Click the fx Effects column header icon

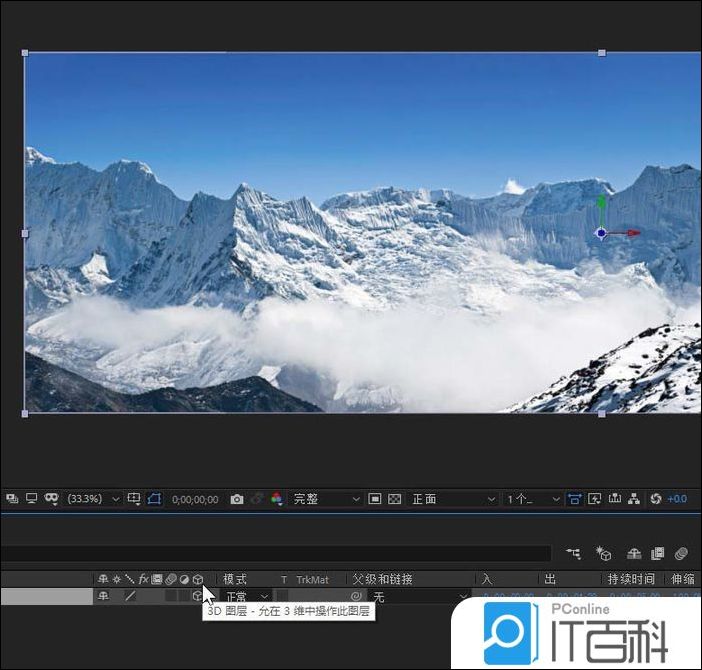pos(144,579)
